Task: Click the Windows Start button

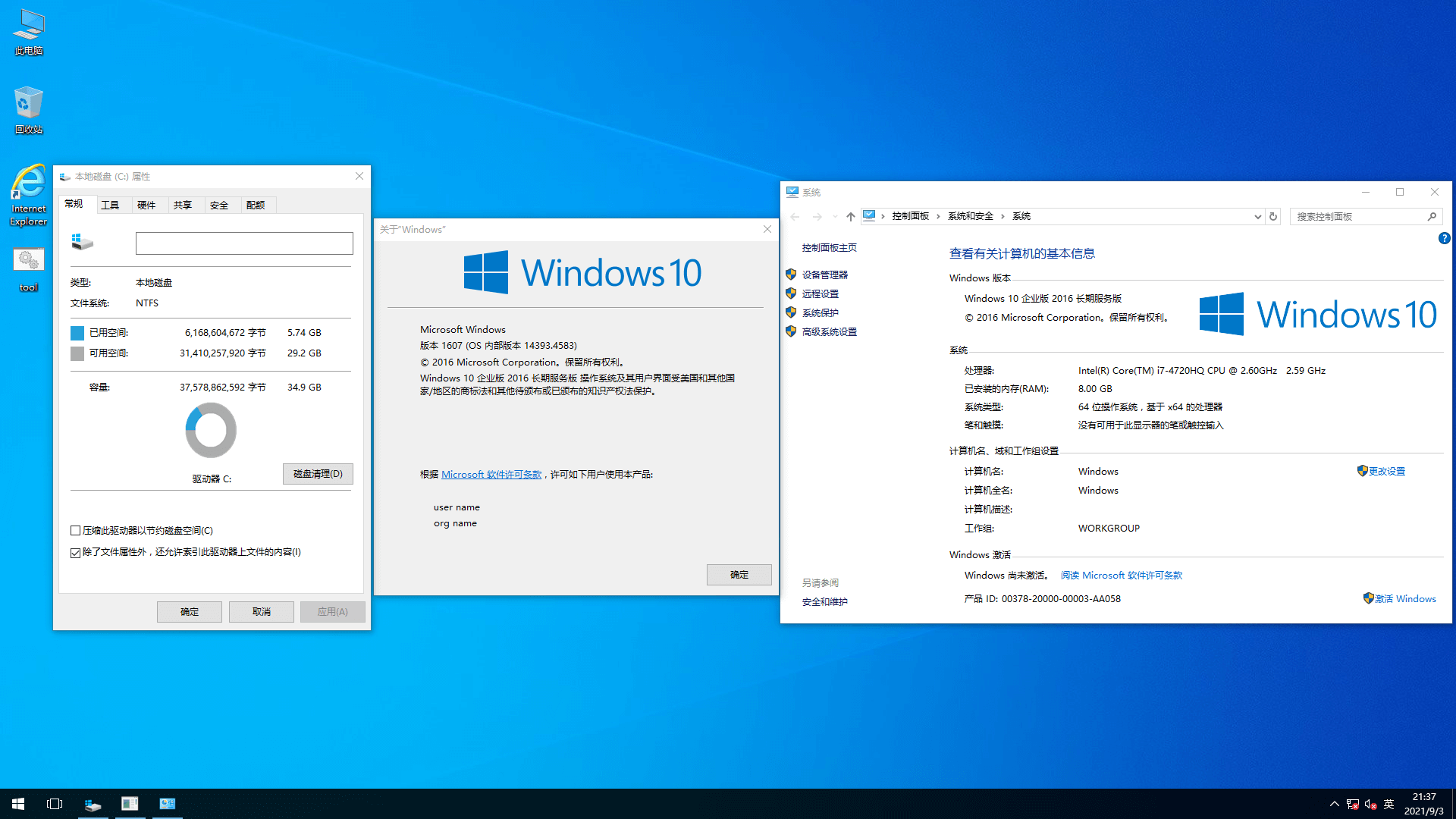Action: (x=18, y=804)
